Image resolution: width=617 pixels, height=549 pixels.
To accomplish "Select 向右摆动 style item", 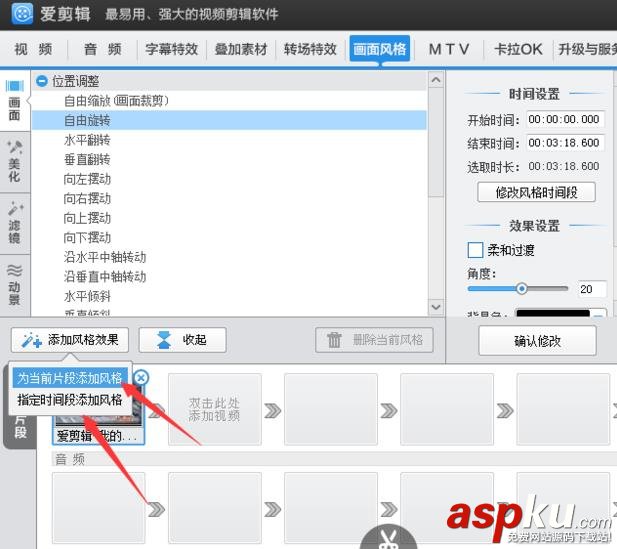I will point(229,198).
